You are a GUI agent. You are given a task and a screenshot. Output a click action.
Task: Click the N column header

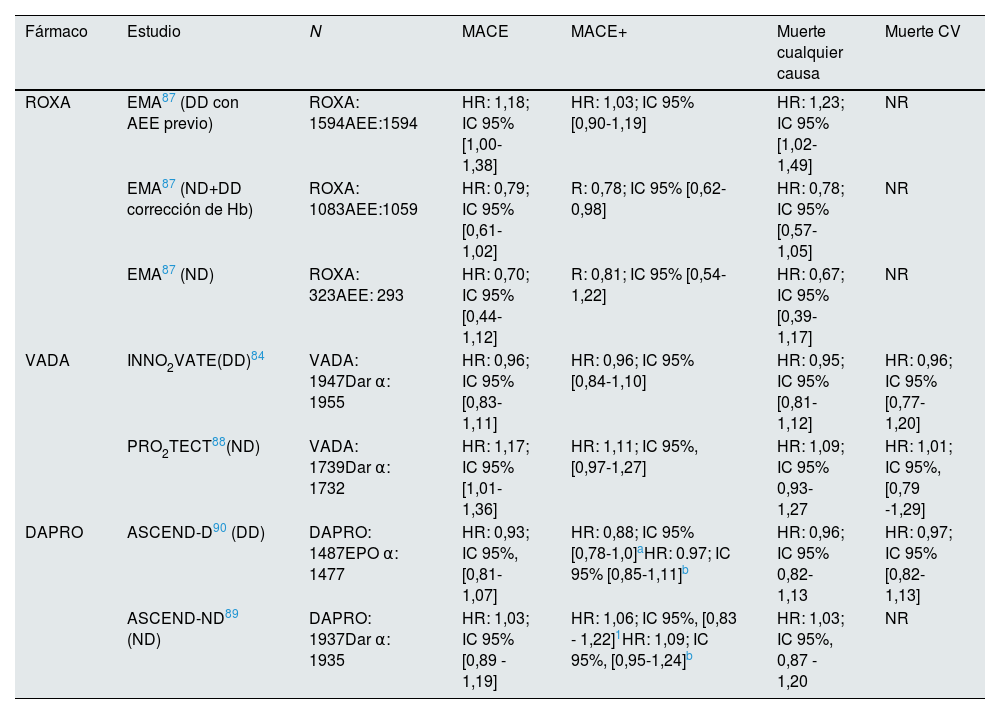click(316, 32)
